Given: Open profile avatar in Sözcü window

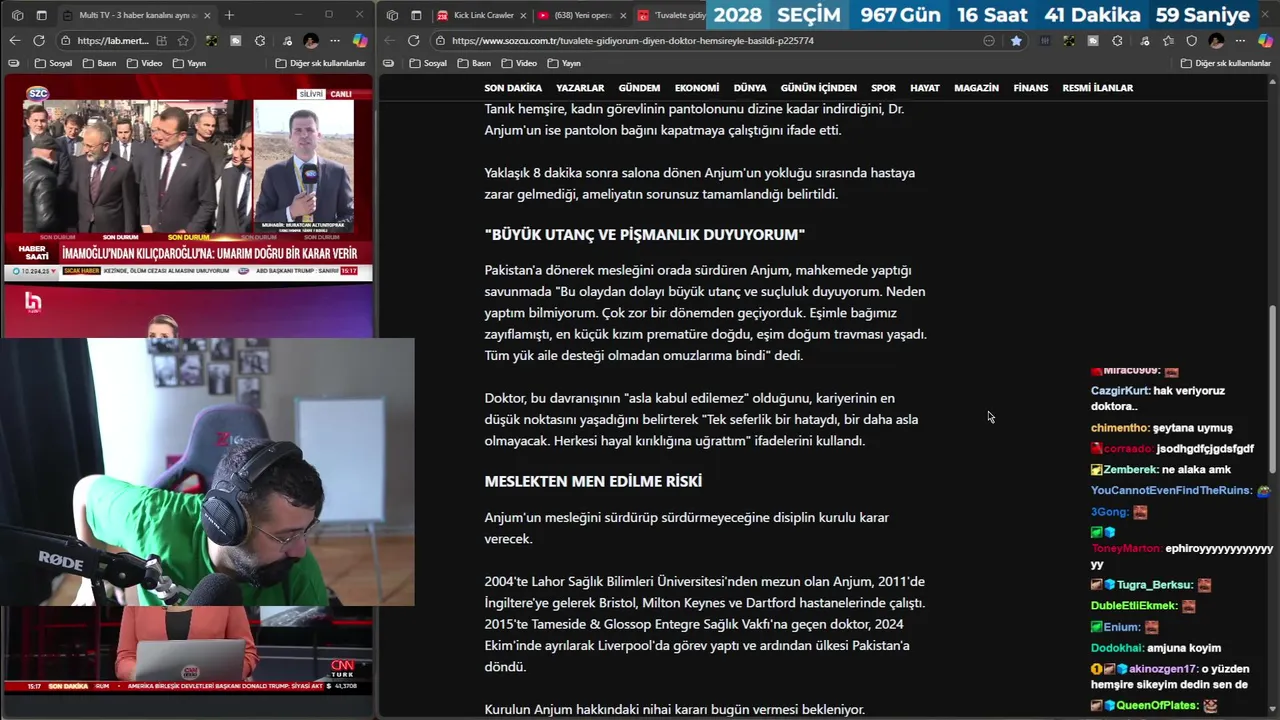Looking at the screenshot, I should click(1216, 41).
